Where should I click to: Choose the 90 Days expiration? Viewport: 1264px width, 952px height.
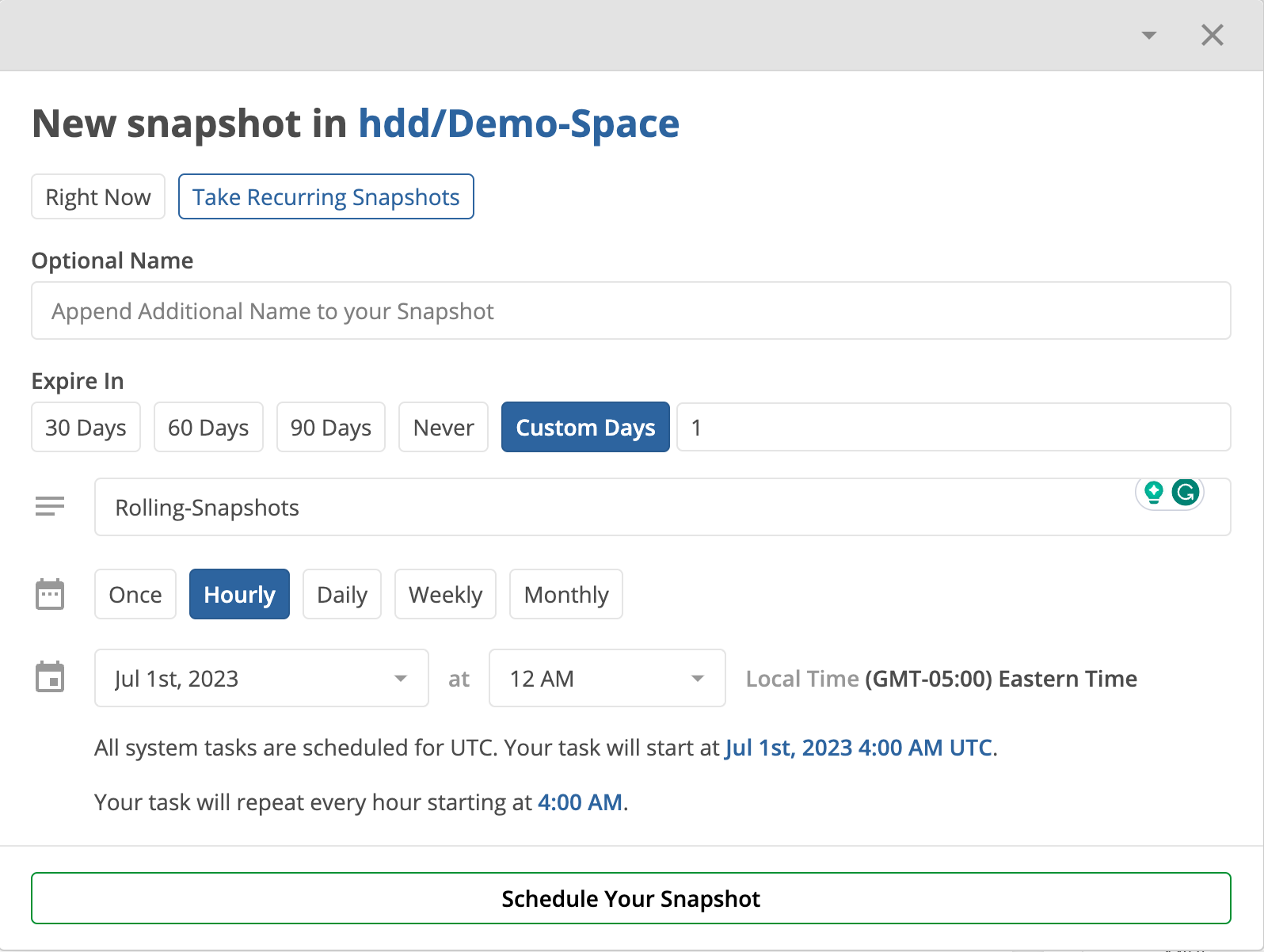click(x=331, y=427)
